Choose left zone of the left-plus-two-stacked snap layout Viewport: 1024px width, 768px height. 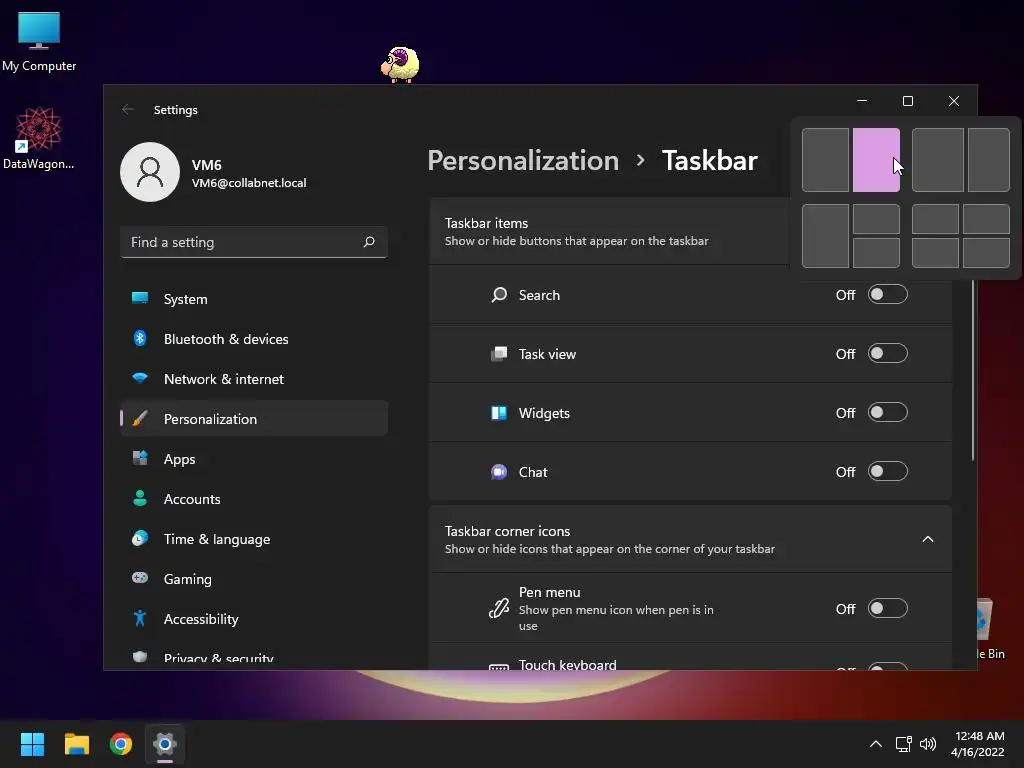click(825, 236)
